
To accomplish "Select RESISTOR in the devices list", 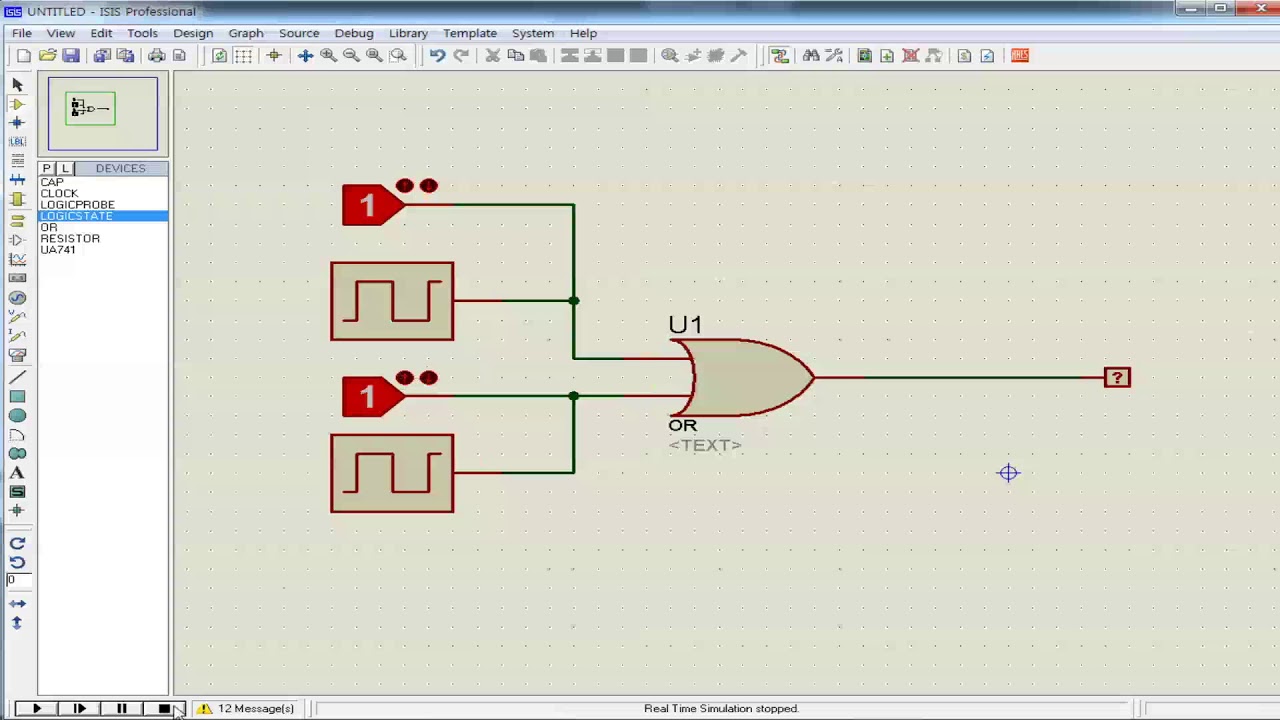I will (x=70, y=239).
